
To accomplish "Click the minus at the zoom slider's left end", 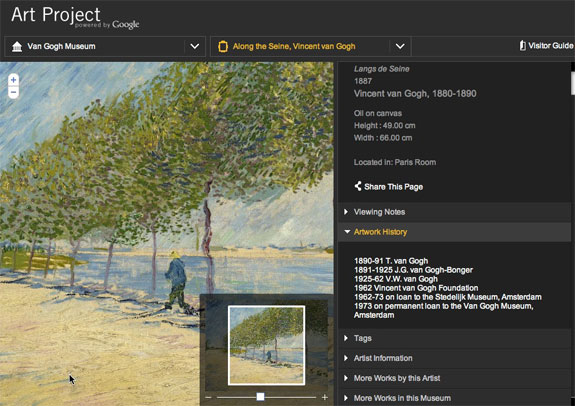I will coord(208,397).
